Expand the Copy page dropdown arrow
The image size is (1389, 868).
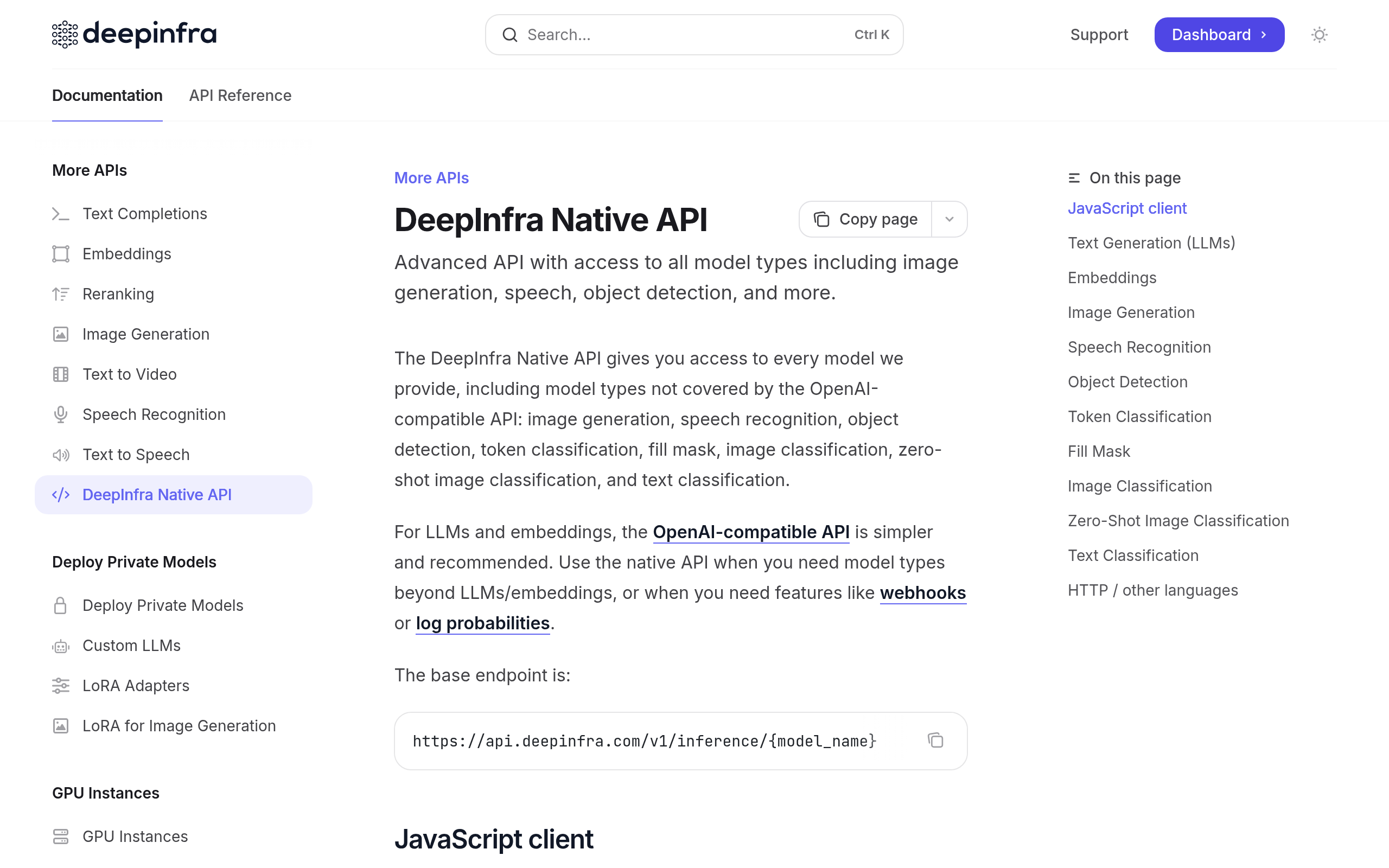click(950, 219)
